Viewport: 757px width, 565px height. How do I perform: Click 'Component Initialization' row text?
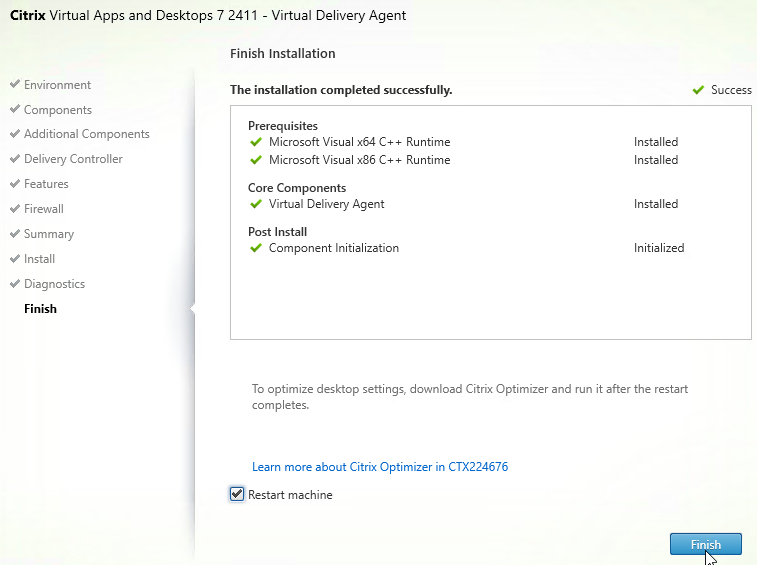(334, 248)
